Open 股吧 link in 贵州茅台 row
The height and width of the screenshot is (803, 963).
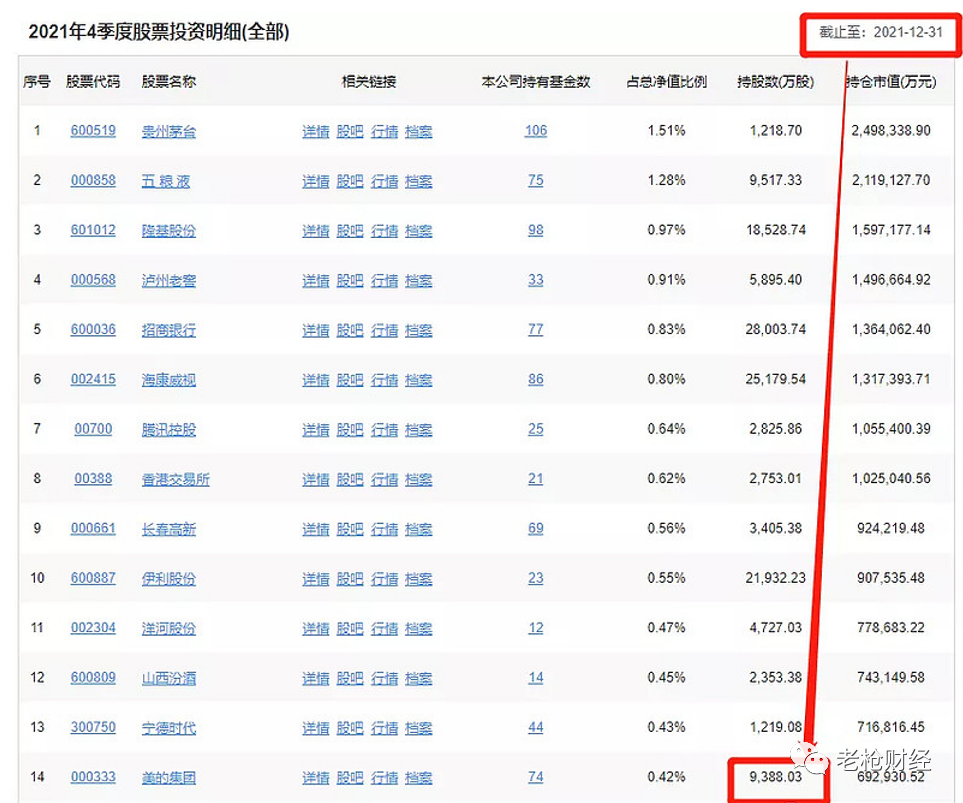tap(350, 131)
